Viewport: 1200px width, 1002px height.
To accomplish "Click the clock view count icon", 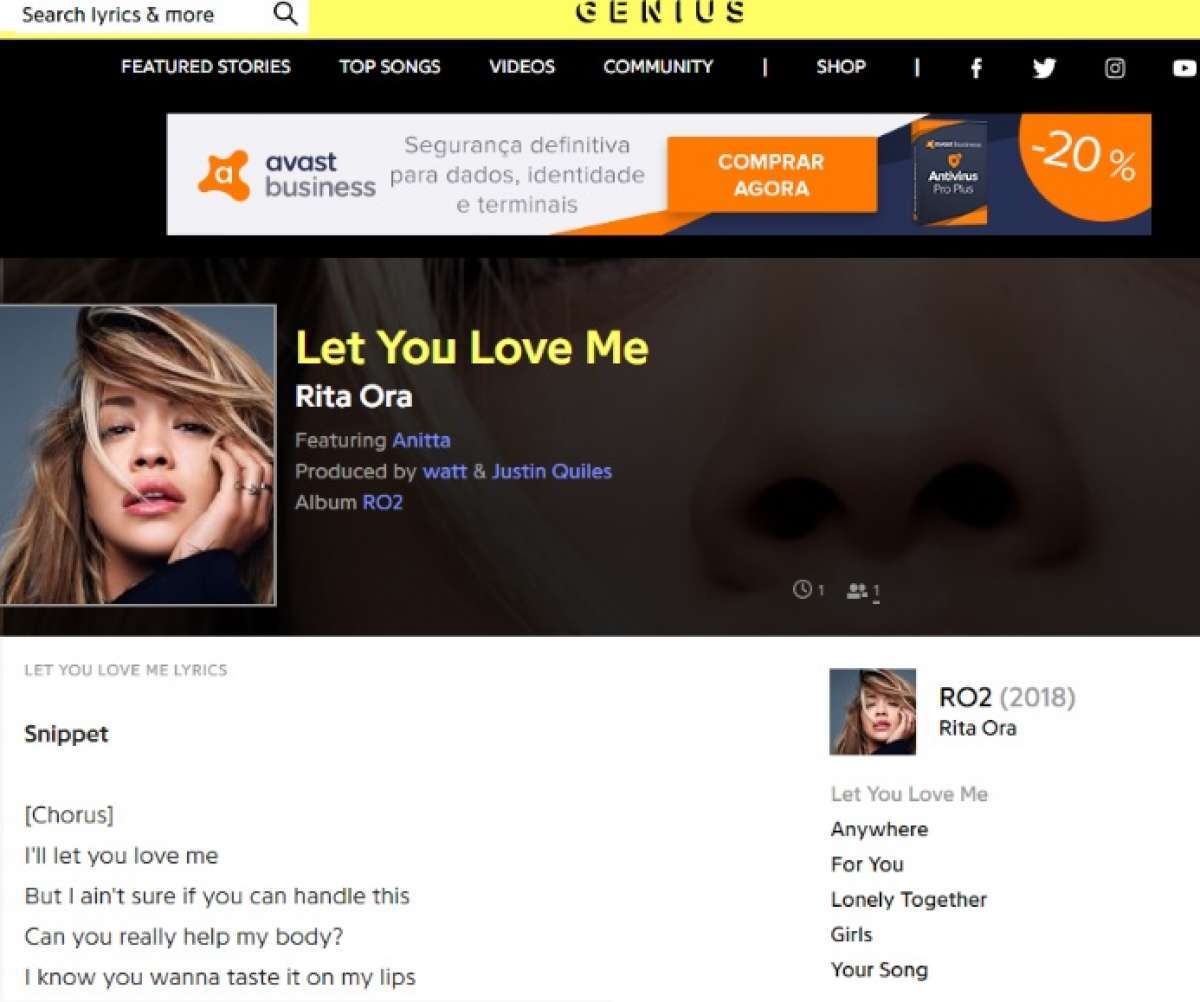I will coord(802,590).
